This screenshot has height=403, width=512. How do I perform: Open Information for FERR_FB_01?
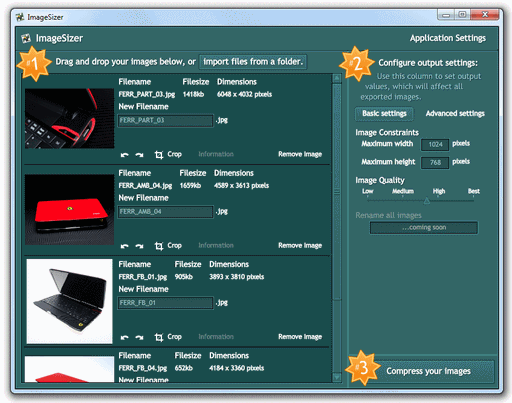click(216, 337)
